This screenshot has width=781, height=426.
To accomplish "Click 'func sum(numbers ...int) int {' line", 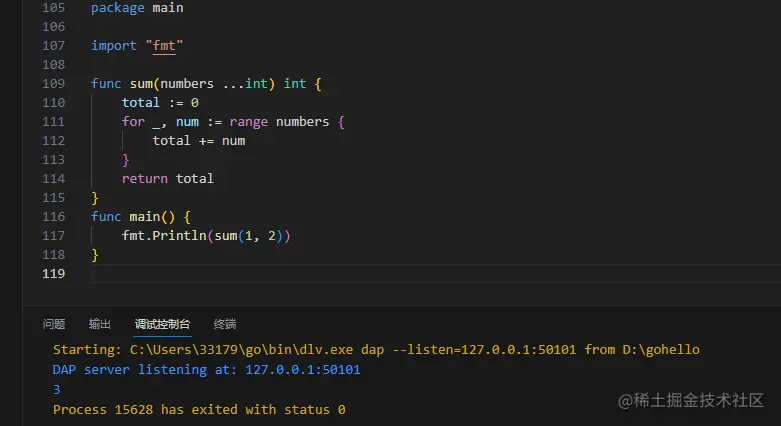I will (x=206, y=84).
